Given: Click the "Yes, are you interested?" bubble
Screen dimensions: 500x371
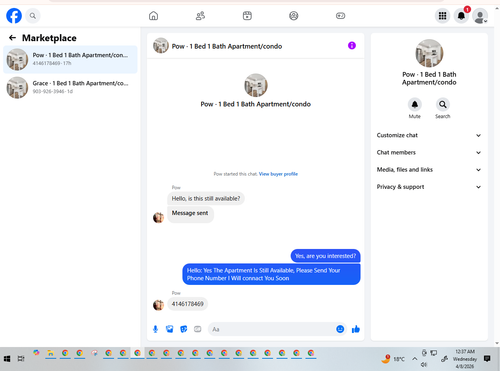Looking at the screenshot, I should pyautogui.click(x=325, y=256).
